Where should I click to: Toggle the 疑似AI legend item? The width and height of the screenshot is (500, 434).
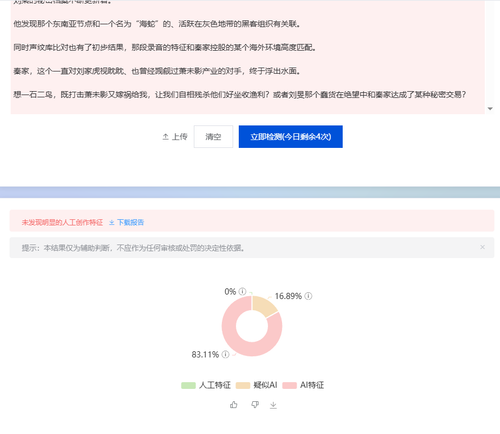pos(256,385)
